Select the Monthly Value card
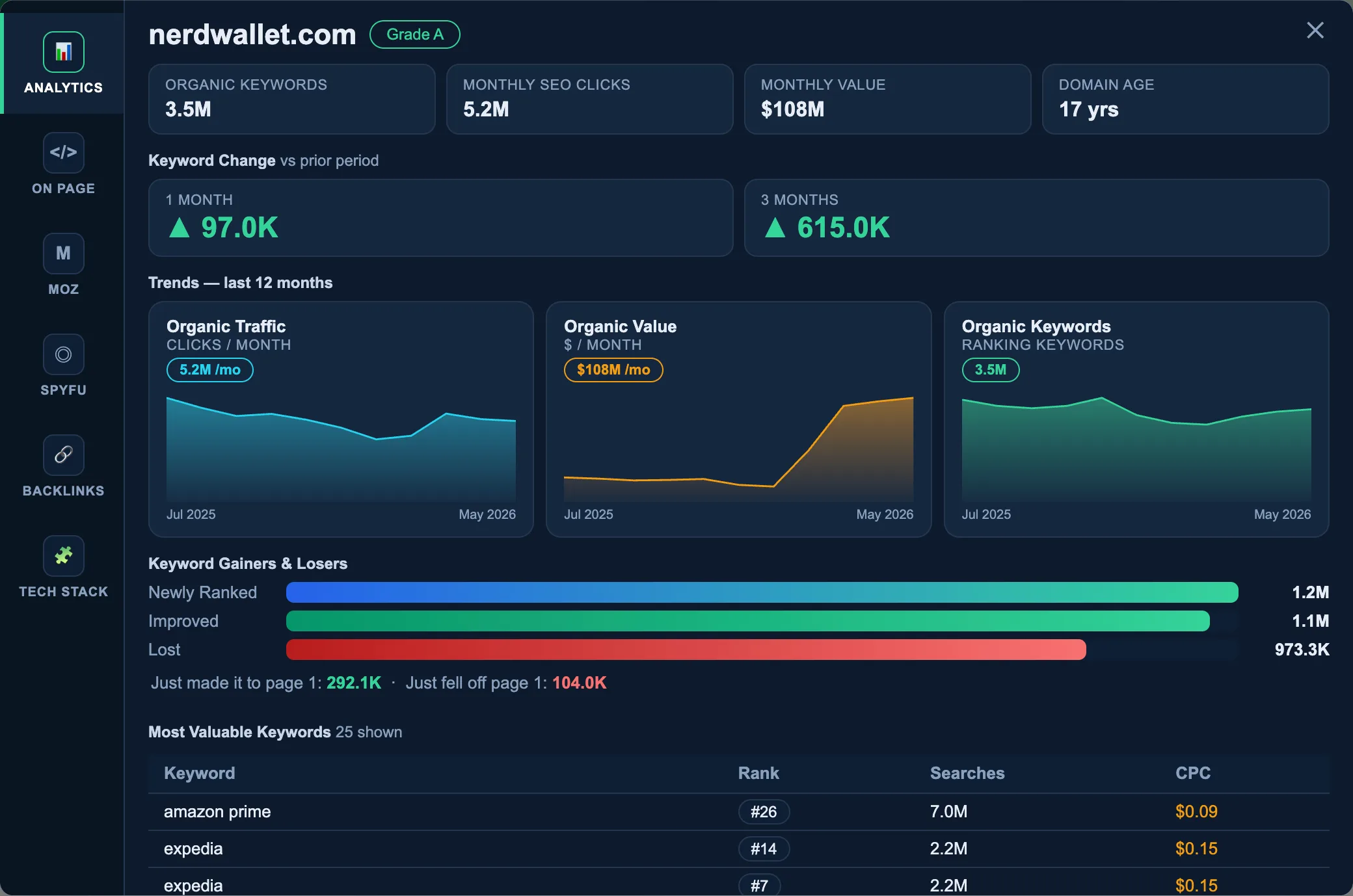Image resolution: width=1353 pixels, height=896 pixels. [888, 99]
